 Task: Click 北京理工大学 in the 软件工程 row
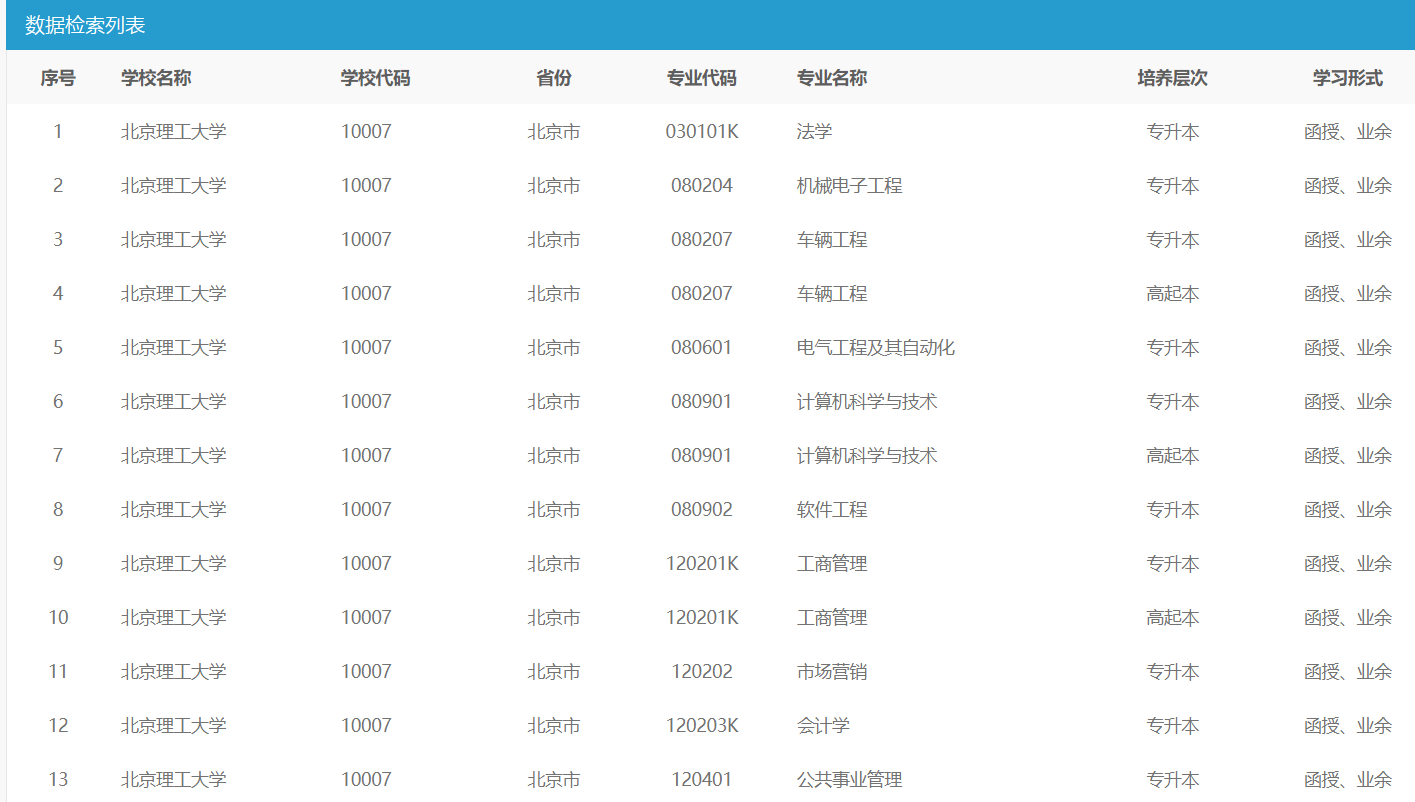[174, 509]
